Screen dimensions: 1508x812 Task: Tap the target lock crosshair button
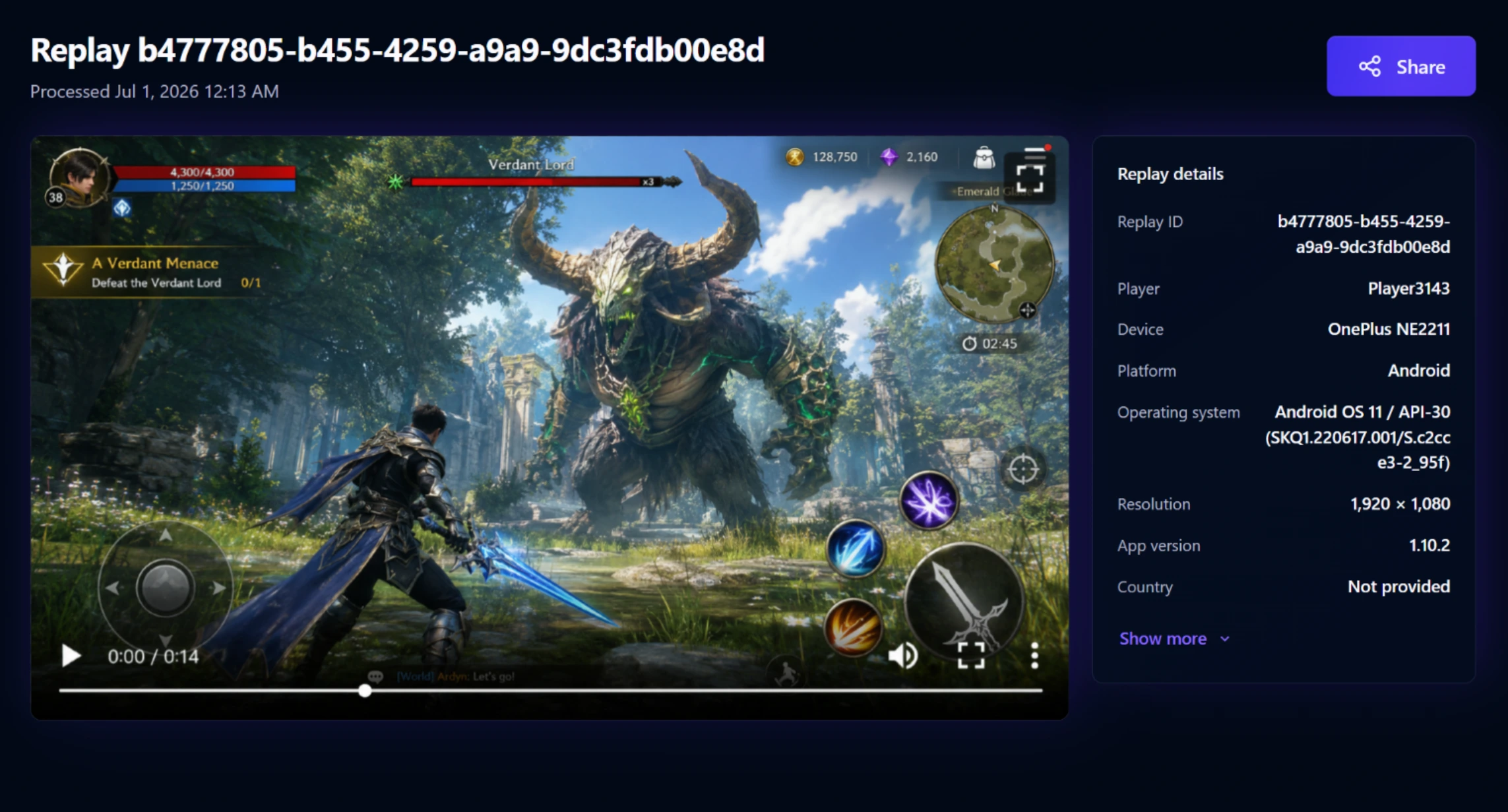pos(1022,470)
